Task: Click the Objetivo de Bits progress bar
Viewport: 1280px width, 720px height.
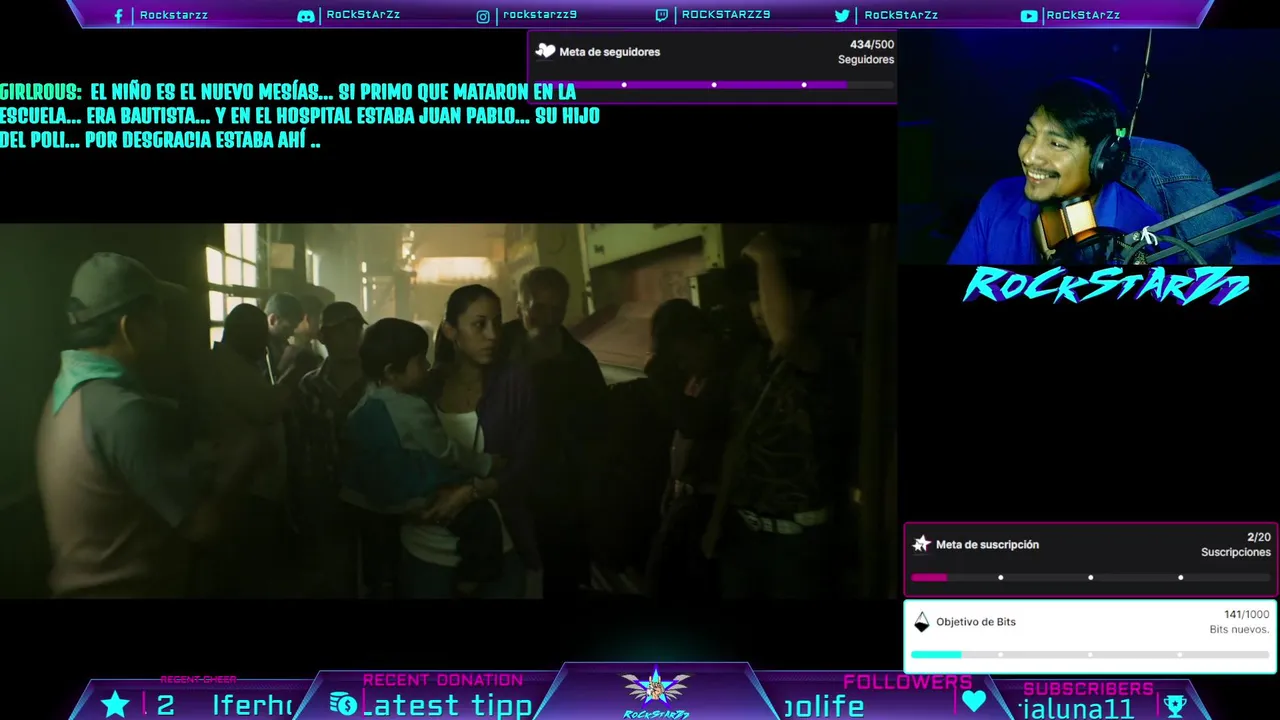Action: (x=1091, y=654)
